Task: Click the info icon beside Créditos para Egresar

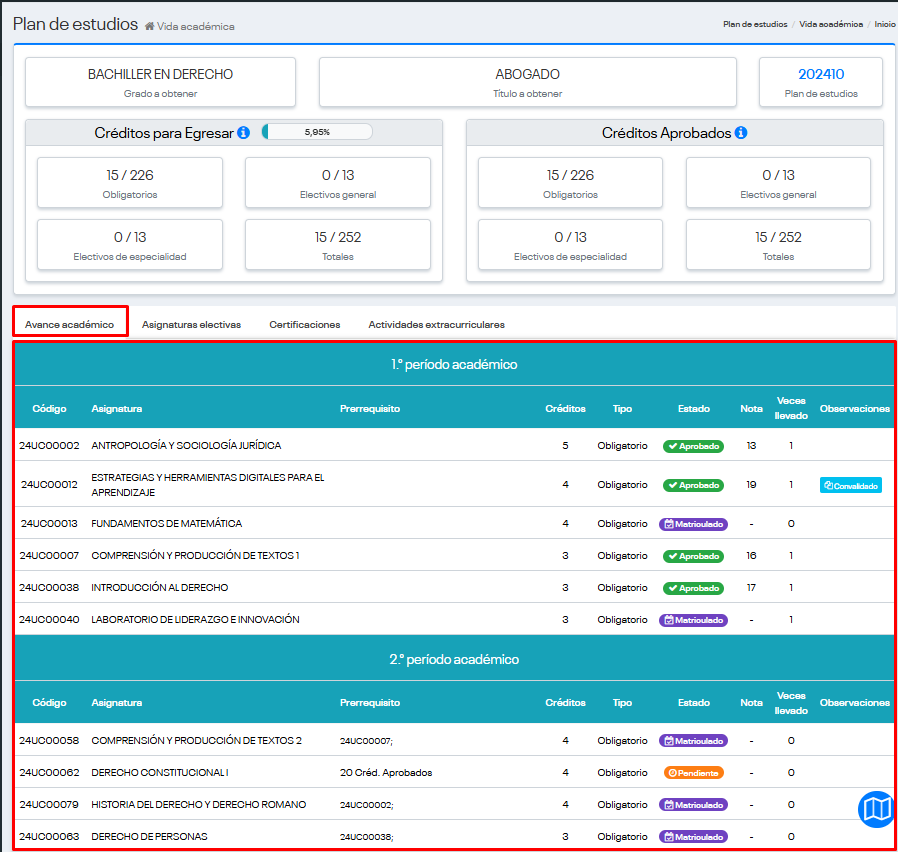Action: tap(243, 133)
